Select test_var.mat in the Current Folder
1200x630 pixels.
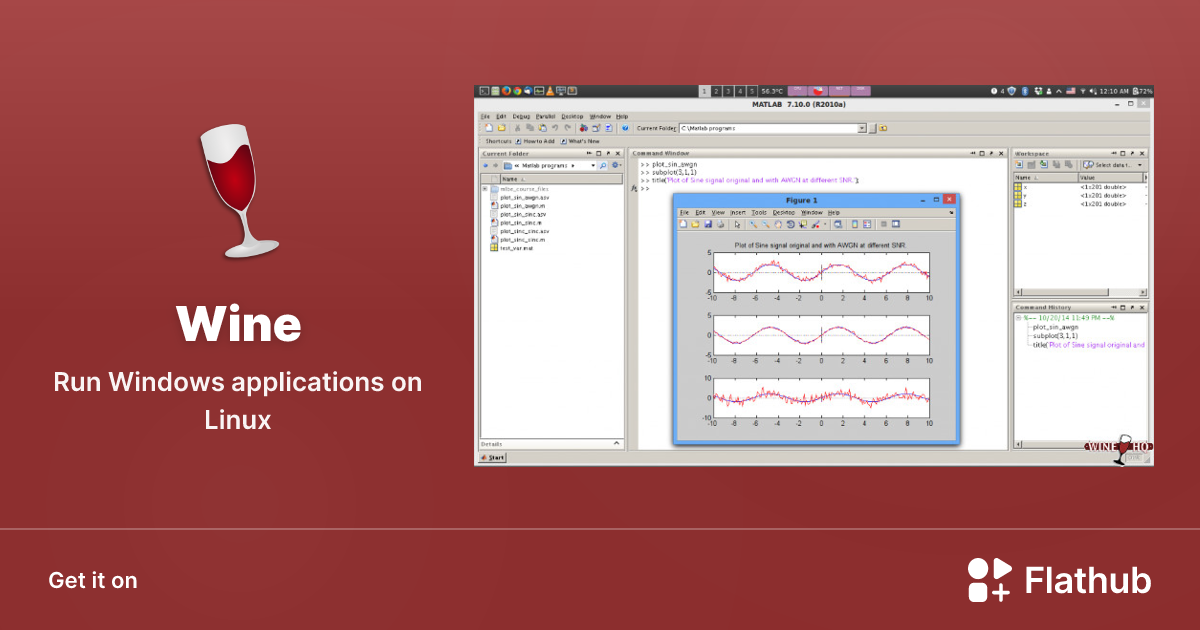coord(515,248)
